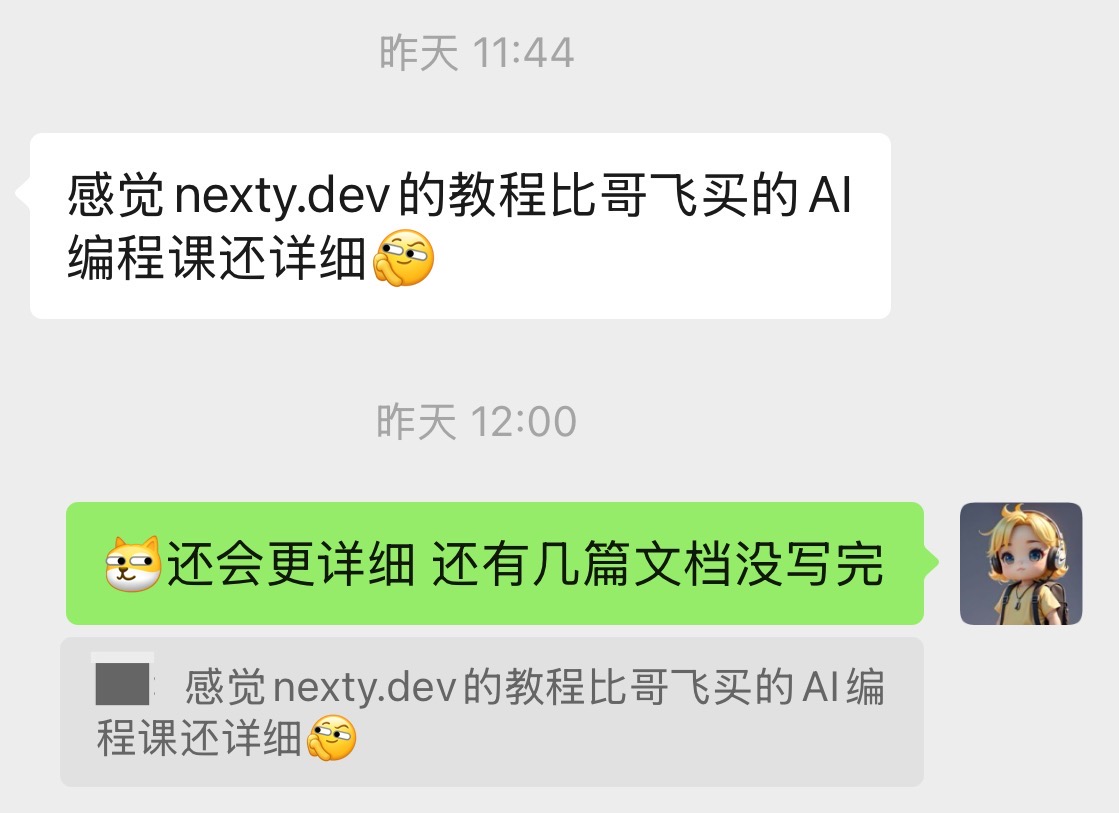The image size is (1119, 813).
Task: Open the blonde headphone girl avatar
Action: [1021, 563]
